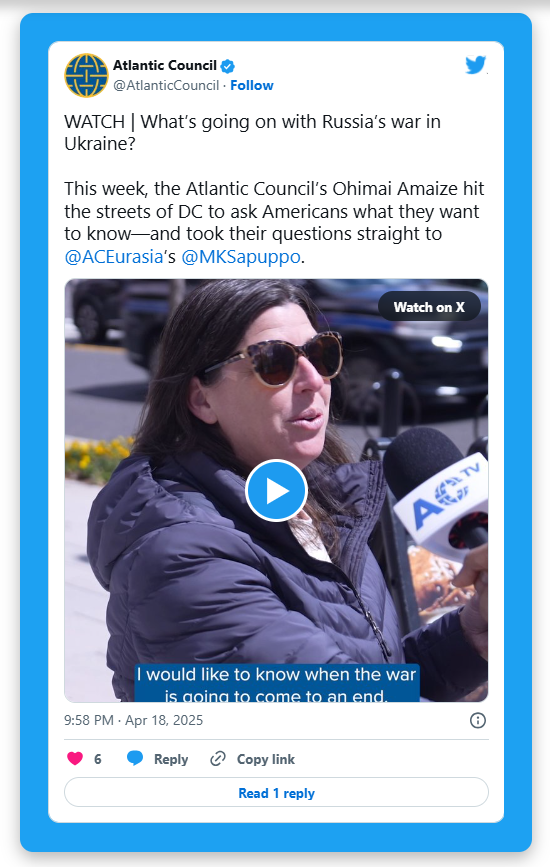Image resolution: width=550 pixels, height=867 pixels.
Task: Play the embedded video
Action: pos(276,490)
